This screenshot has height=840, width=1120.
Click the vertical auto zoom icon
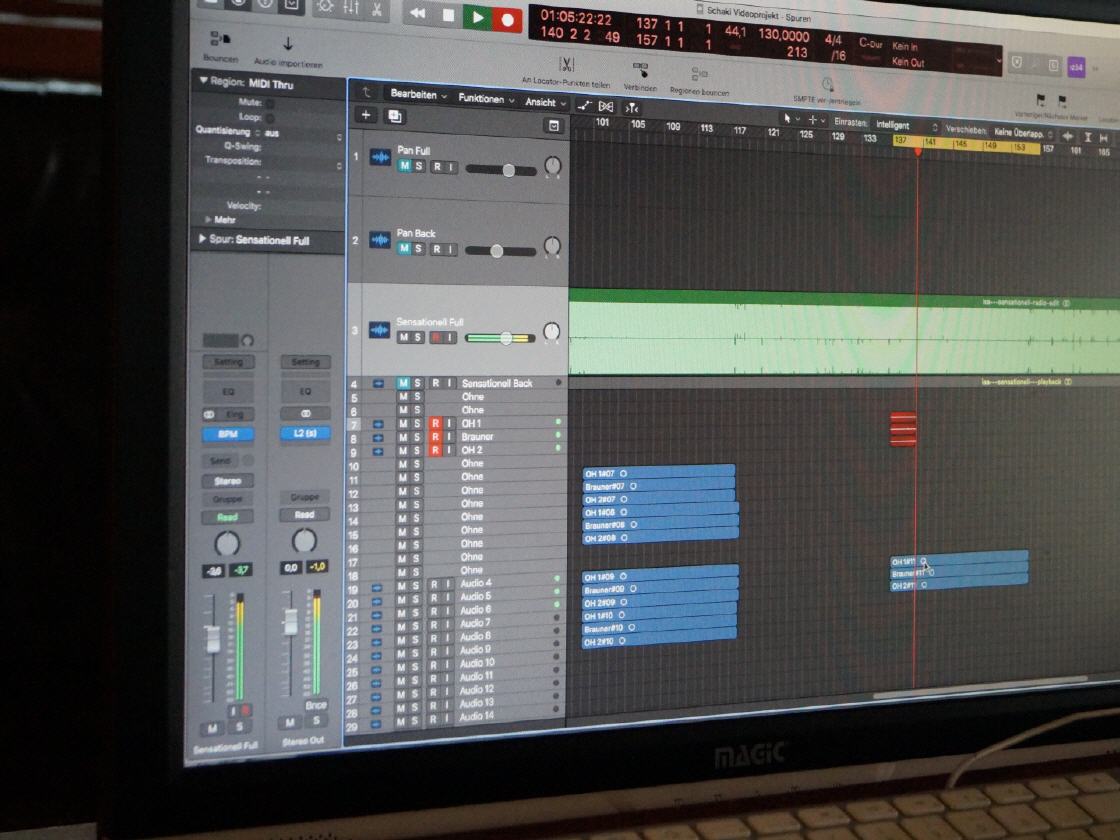coord(1087,137)
